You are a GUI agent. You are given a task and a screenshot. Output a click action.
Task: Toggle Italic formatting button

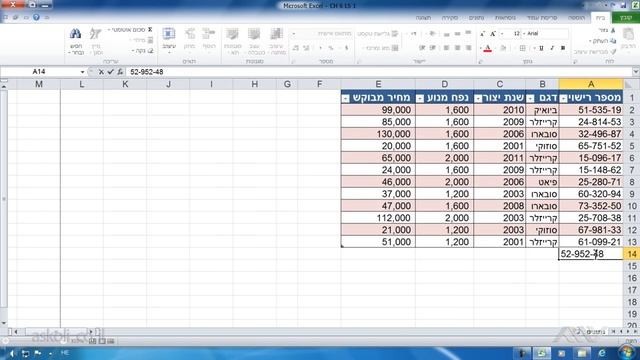tap(552, 48)
